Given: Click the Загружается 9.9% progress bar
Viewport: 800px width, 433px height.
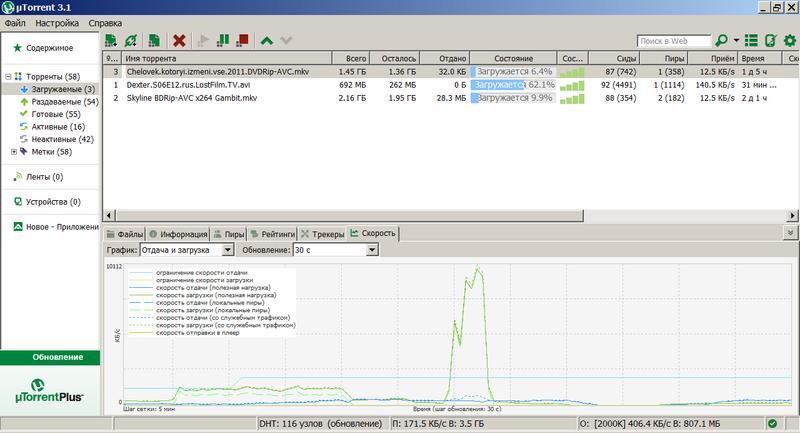Looking at the screenshot, I should tap(513, 98).
